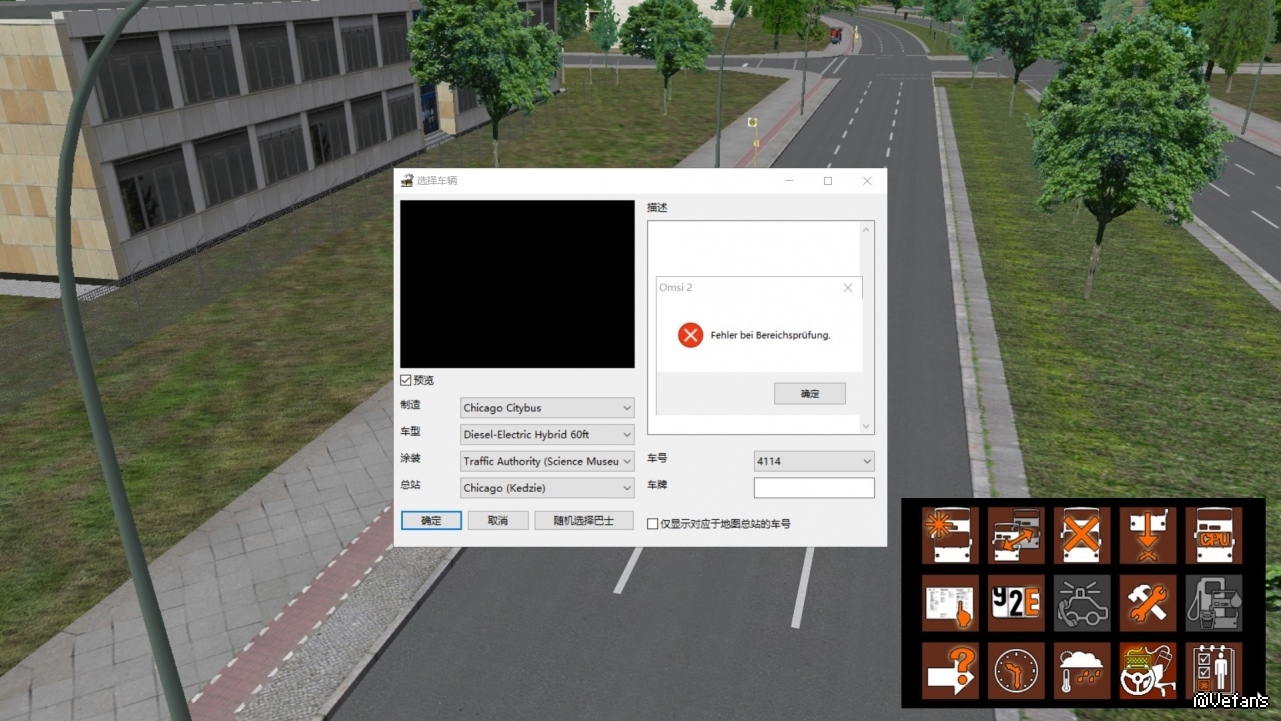
Task: Click the new bus icon with orange star
Action: click(950, 535)
